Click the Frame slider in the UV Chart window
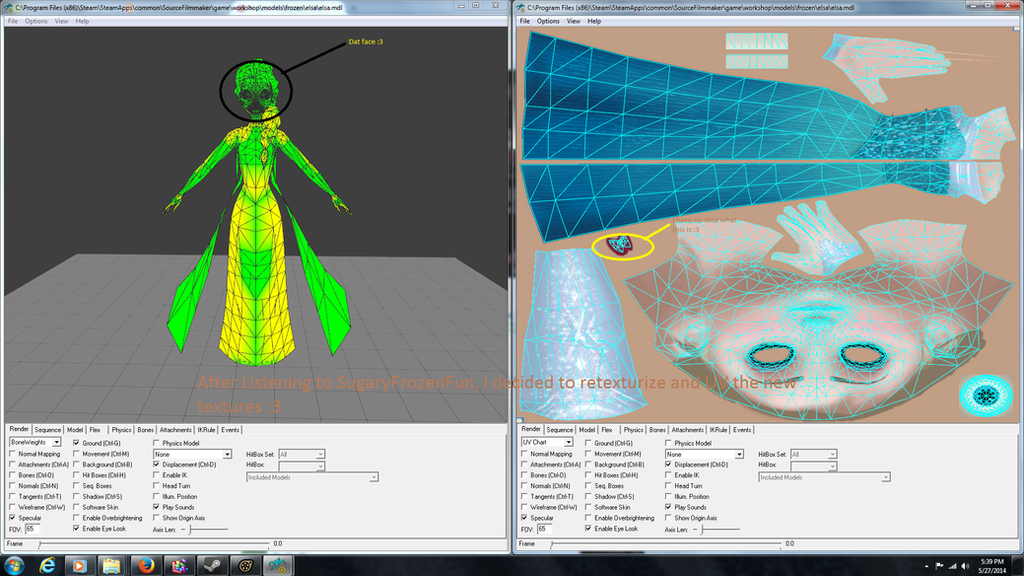The height and width of the screenshot is (576, 1024). (x=666, y=543)
